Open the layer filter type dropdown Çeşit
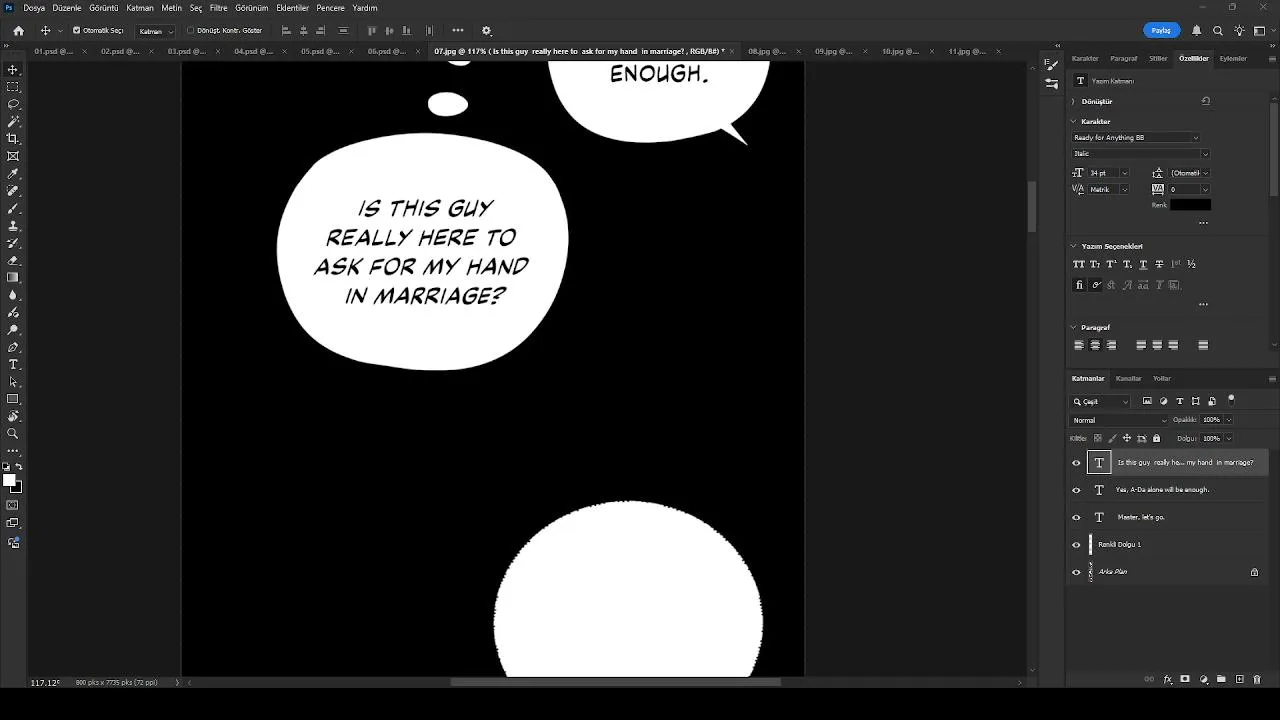Viewport: 1280px width, 720px height. point(1100,402)
